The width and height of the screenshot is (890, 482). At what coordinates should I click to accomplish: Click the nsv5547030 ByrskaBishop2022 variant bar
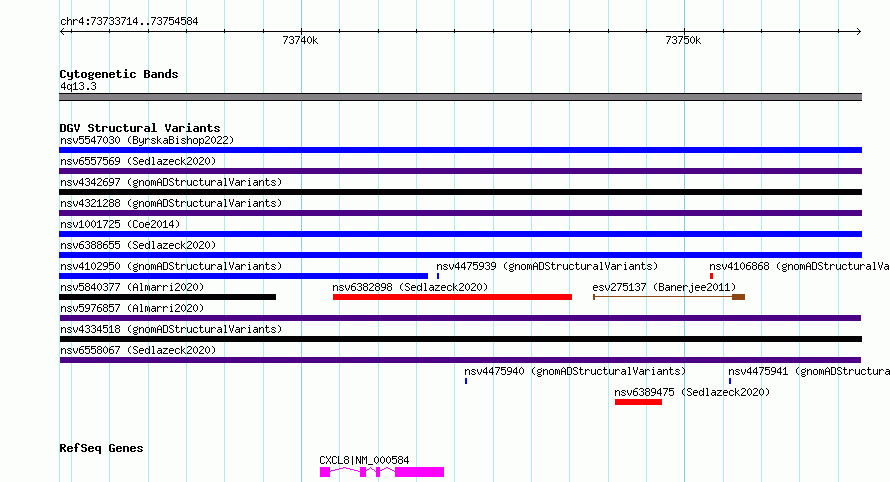click(x=460, y=150)
